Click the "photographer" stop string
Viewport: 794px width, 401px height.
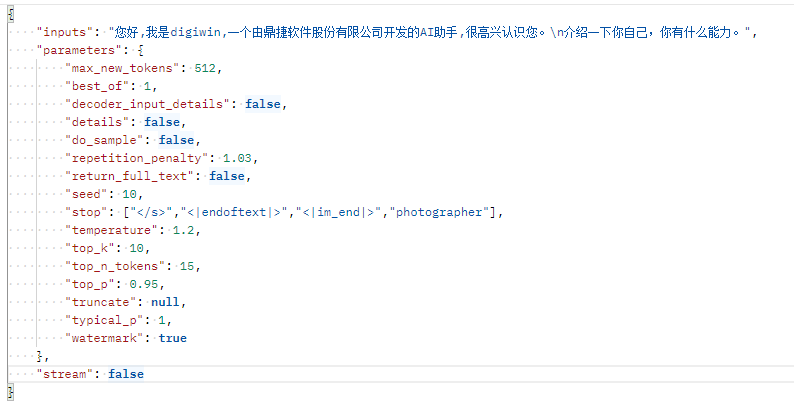[x=439, y=212]
